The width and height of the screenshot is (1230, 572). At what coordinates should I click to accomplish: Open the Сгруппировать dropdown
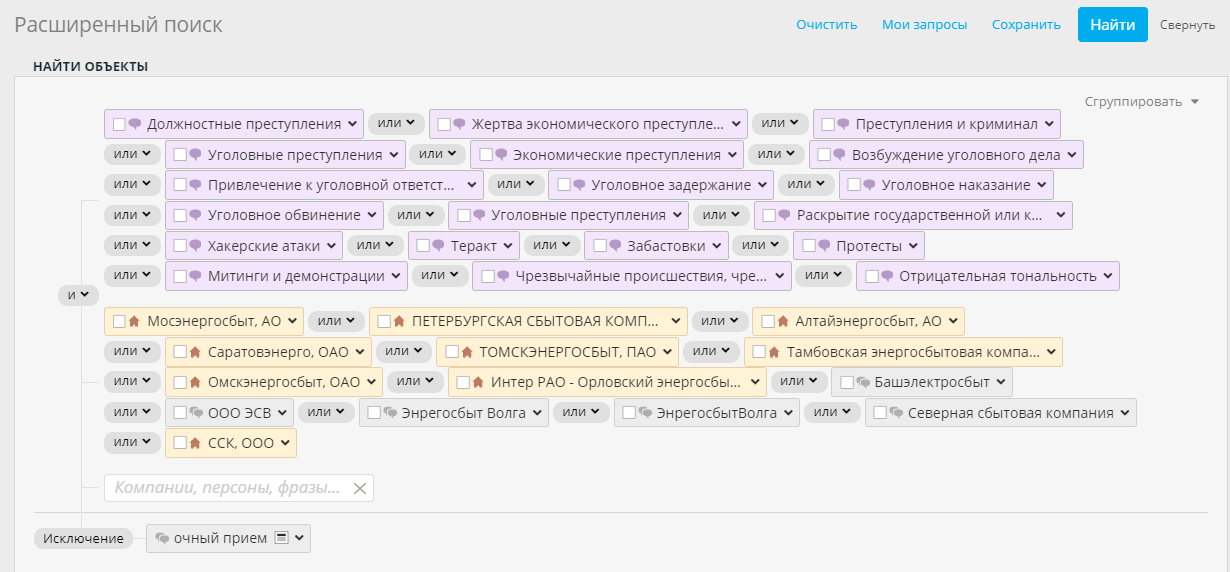(1142, 102)
